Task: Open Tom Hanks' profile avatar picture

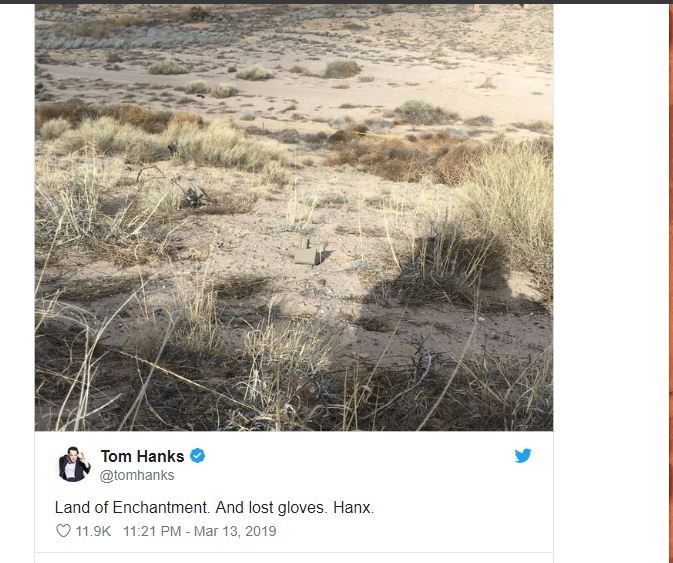Action: [74, 464]
